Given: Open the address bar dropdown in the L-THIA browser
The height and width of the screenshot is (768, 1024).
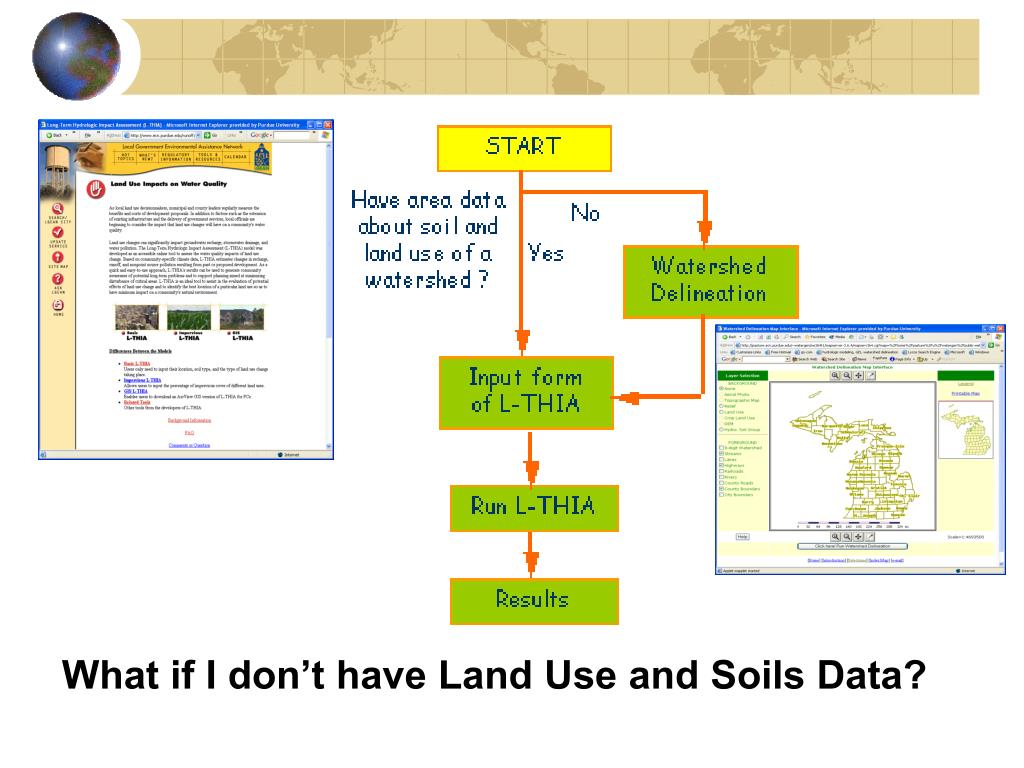Looking at the screenshot, I should point(198,135).
